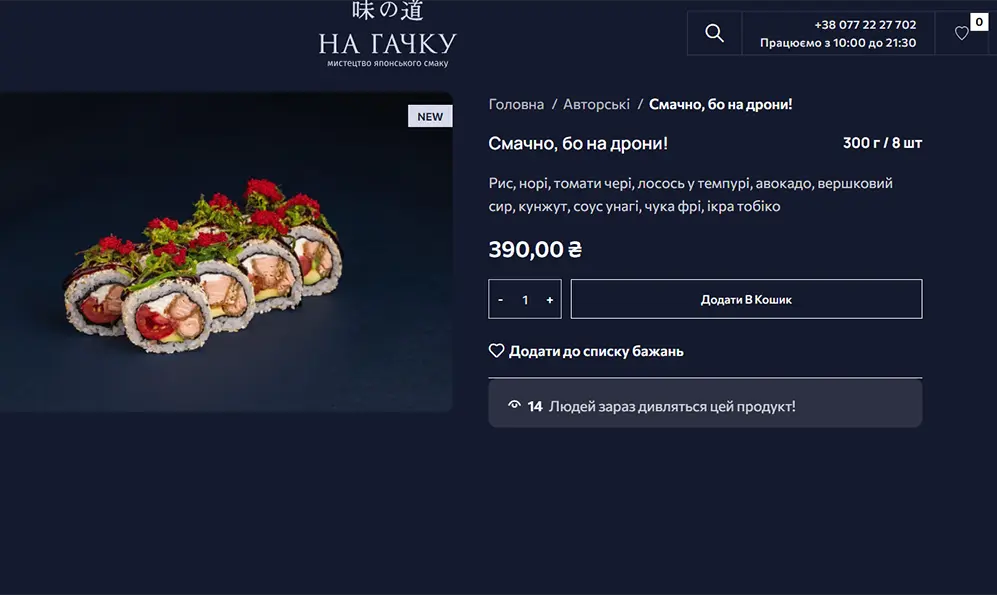Click the NEW badge on product photo
This screenshot has height=595, width=997.
430,116
